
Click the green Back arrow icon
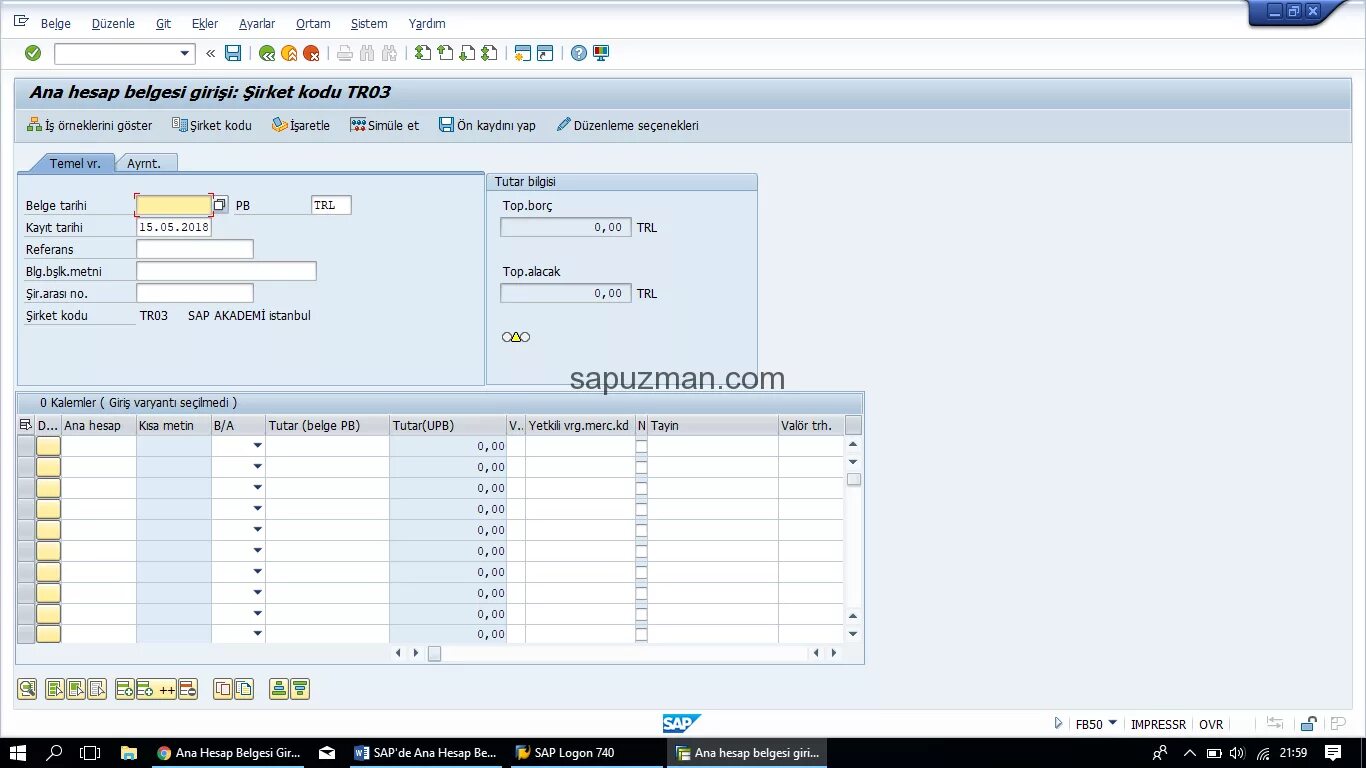[x=267, y=53]
